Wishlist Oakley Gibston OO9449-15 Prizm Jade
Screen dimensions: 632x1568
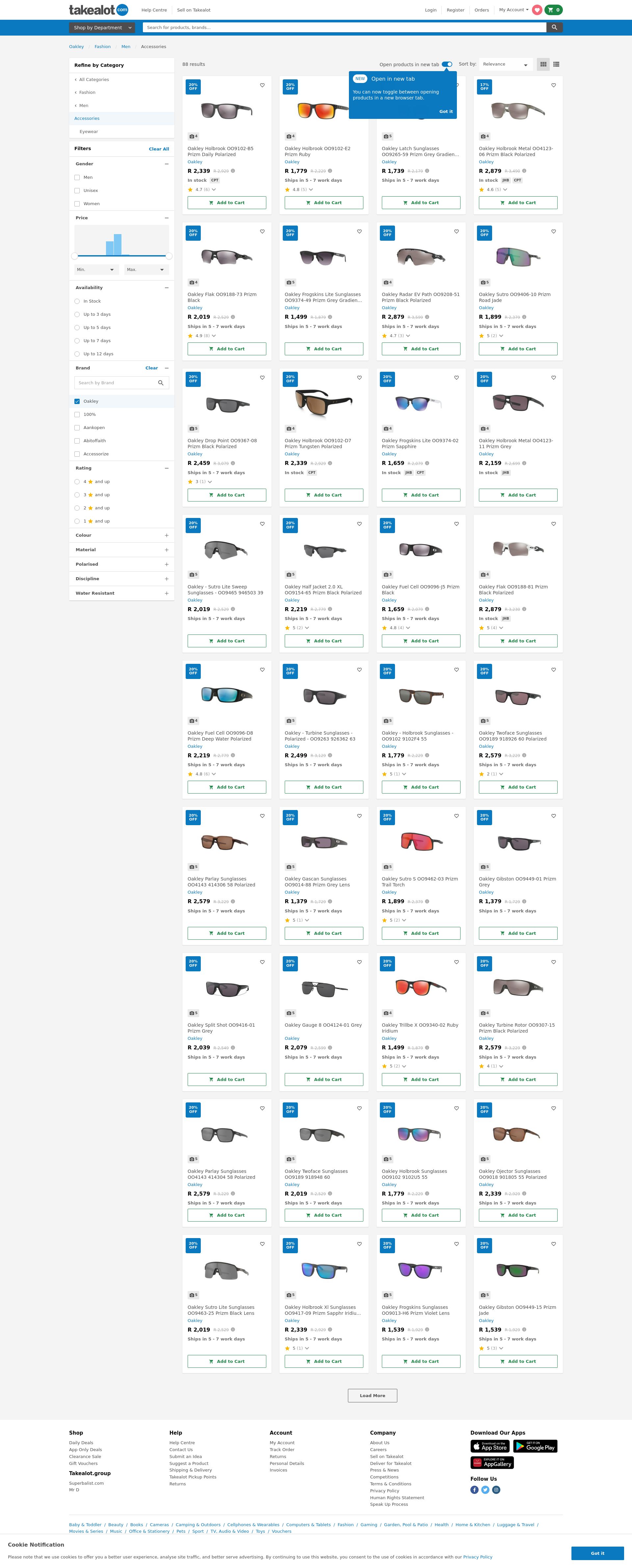click(554, 1244)
